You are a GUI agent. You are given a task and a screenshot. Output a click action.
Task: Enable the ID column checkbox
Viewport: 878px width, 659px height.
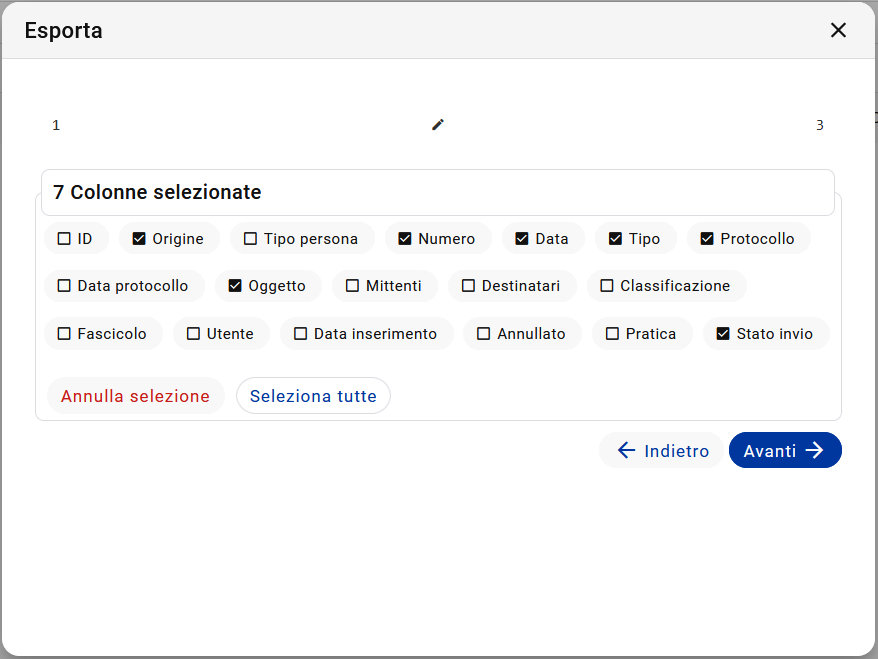(64, 239)
